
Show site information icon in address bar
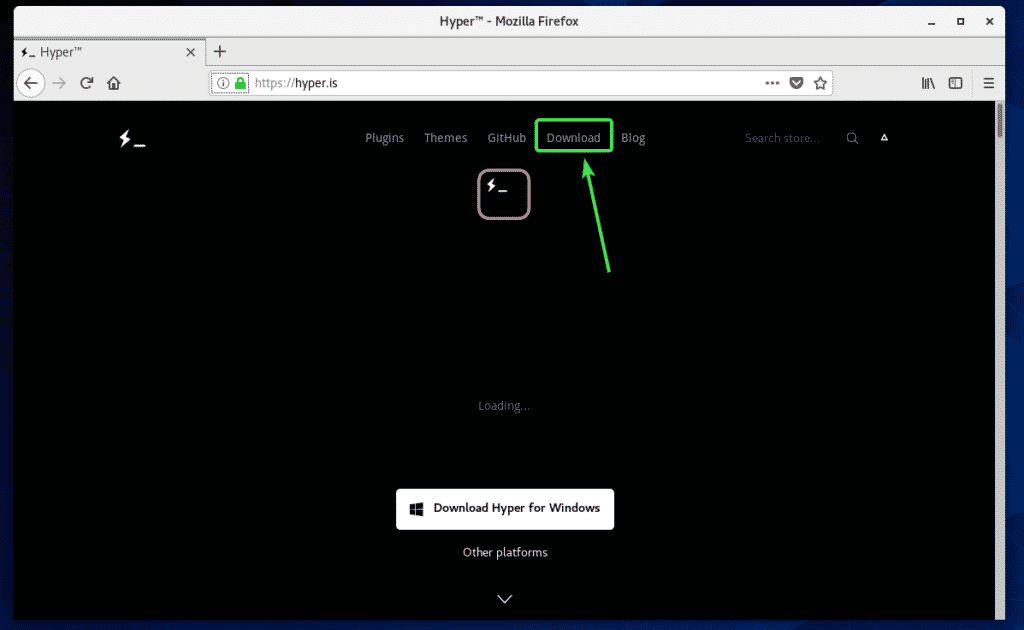point(223,83)
